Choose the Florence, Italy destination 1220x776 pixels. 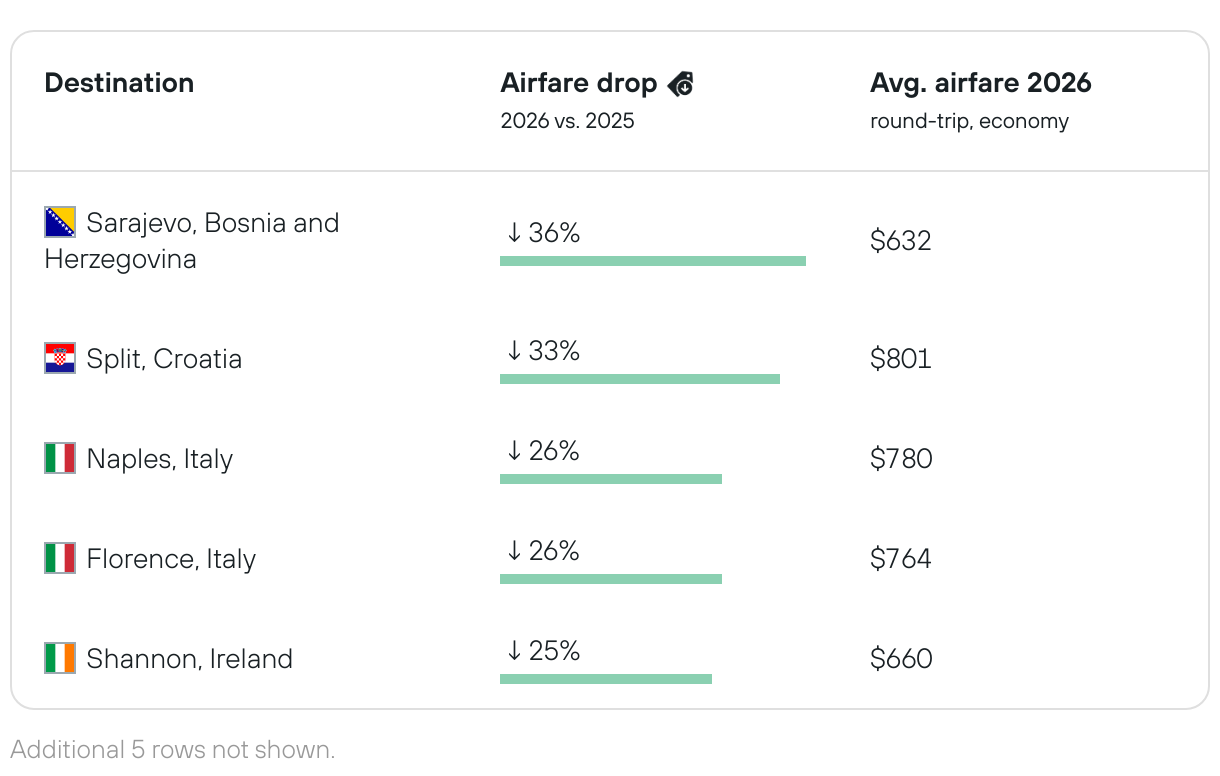click(171, 559)
